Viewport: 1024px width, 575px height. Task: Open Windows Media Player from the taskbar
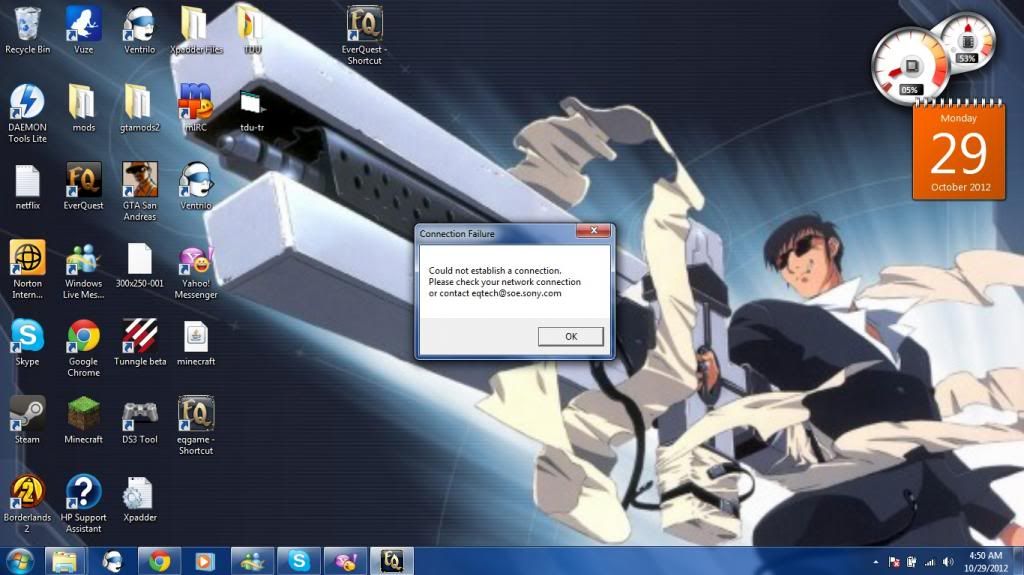tap(205, 561)
